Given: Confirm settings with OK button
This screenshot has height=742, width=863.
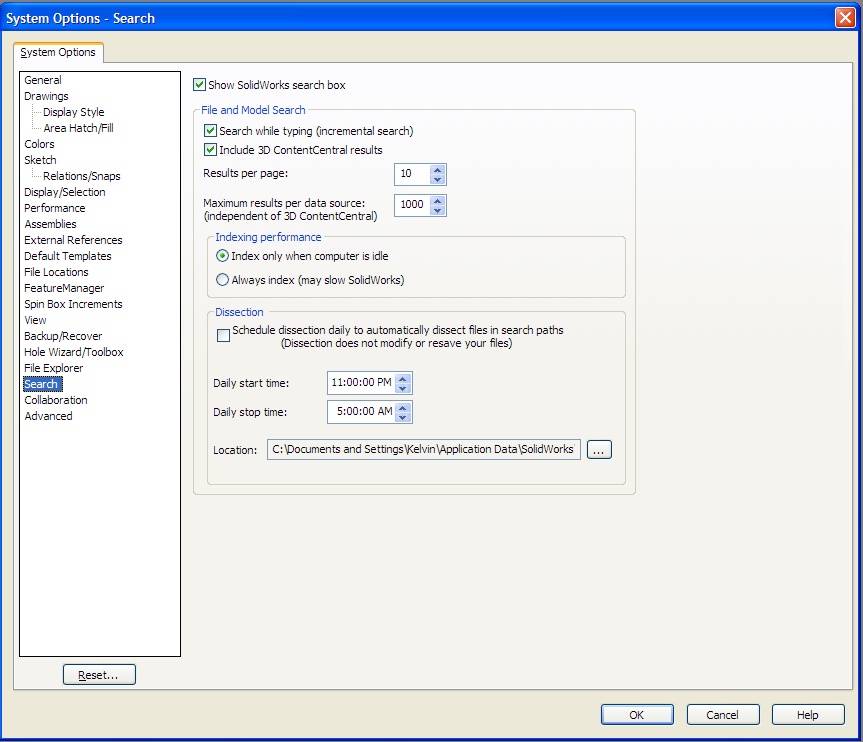Looking at the screenshot, I should coord(637,714).
